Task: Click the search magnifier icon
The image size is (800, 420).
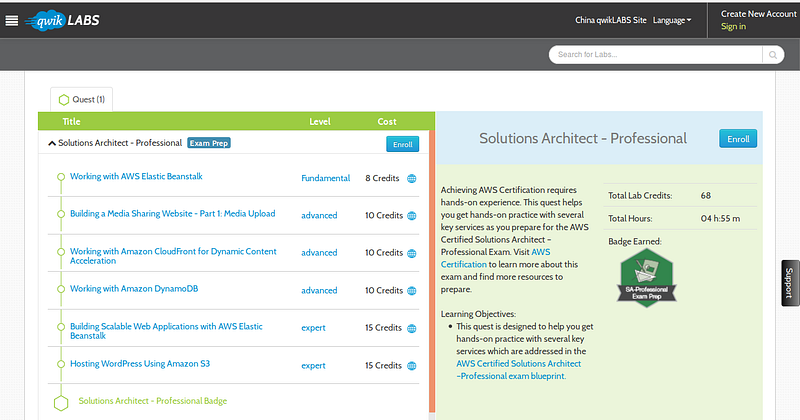Action: tap(773, 55)
